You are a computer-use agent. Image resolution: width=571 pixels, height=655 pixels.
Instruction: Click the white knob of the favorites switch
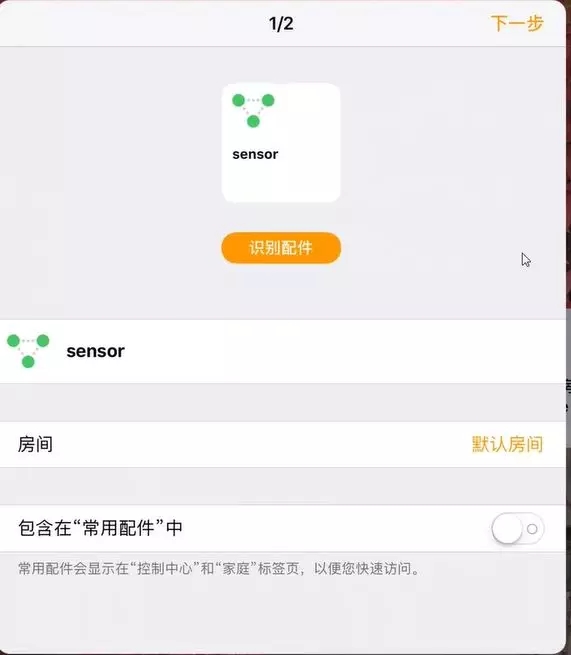[x=507, y=529]
